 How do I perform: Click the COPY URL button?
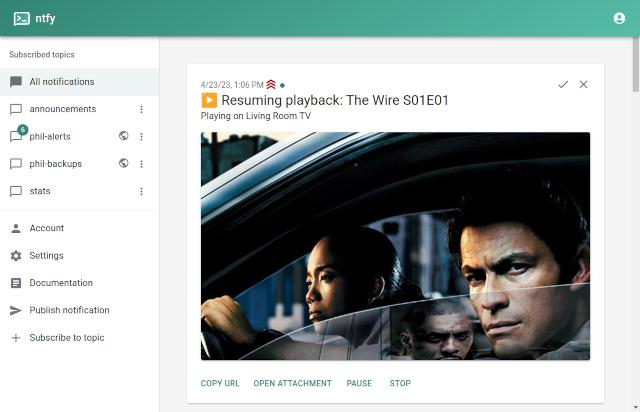(x=220, y=383)
